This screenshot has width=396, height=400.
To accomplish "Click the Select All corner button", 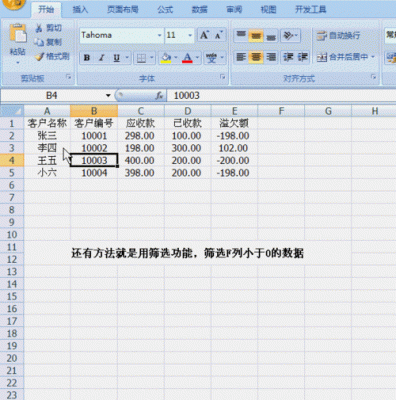I will coord(12,111).
